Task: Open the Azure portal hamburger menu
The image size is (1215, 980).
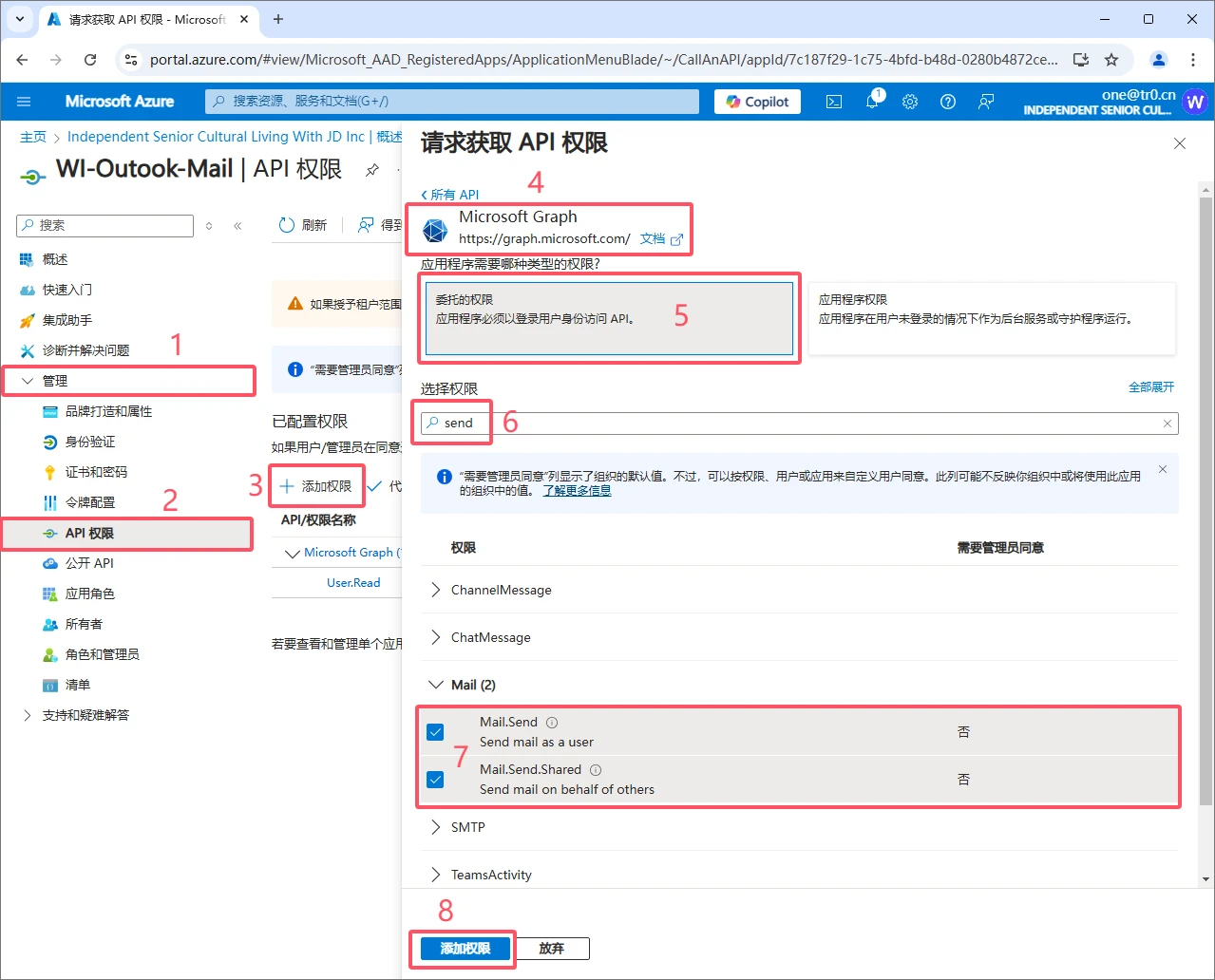Action: pyautogui.click(x=25, y=102)
